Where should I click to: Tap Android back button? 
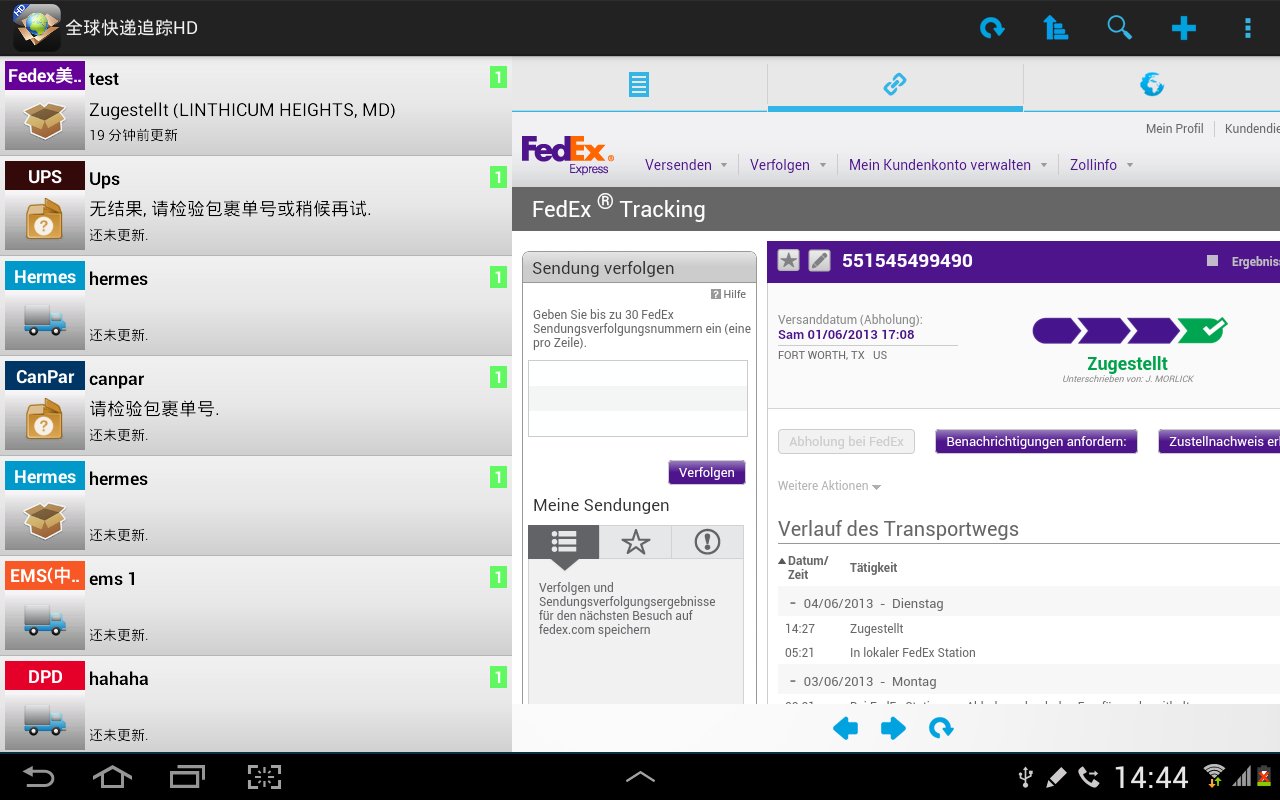[38, 777]
